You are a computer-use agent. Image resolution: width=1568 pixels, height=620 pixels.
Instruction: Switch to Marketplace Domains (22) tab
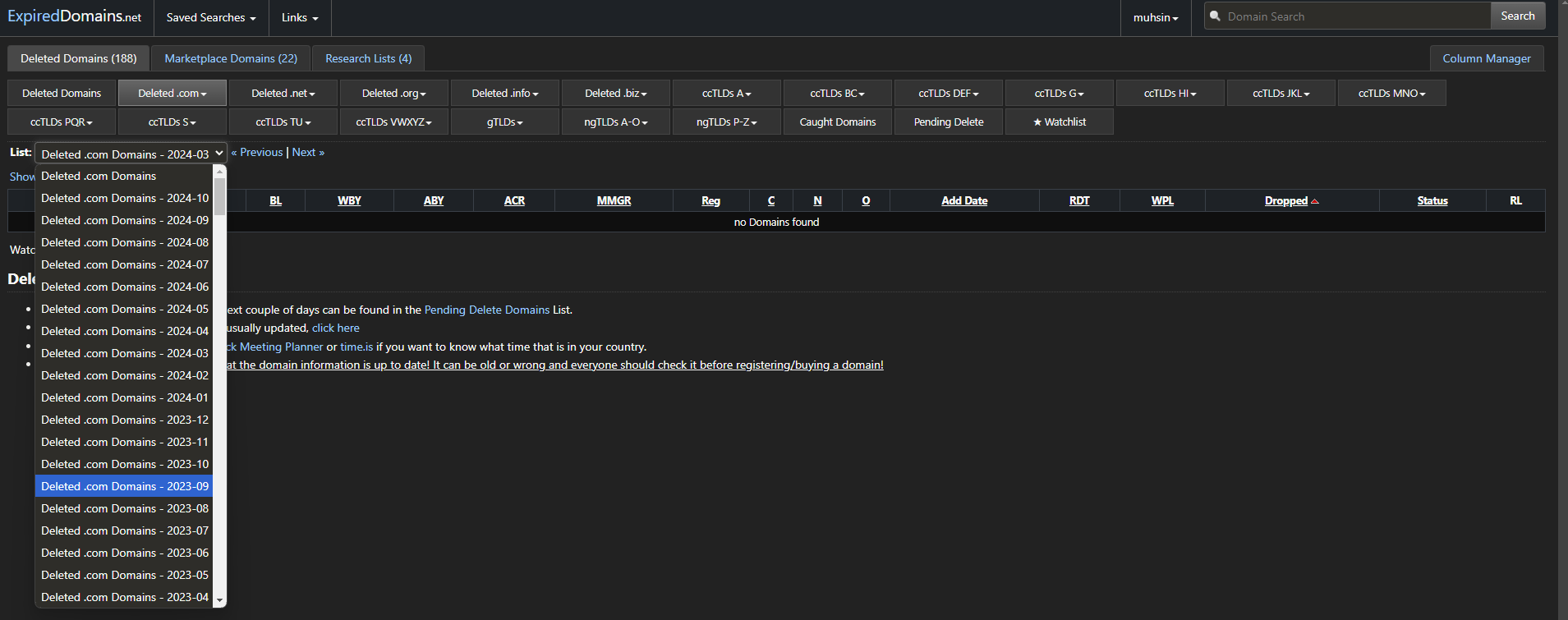point(231,58)
